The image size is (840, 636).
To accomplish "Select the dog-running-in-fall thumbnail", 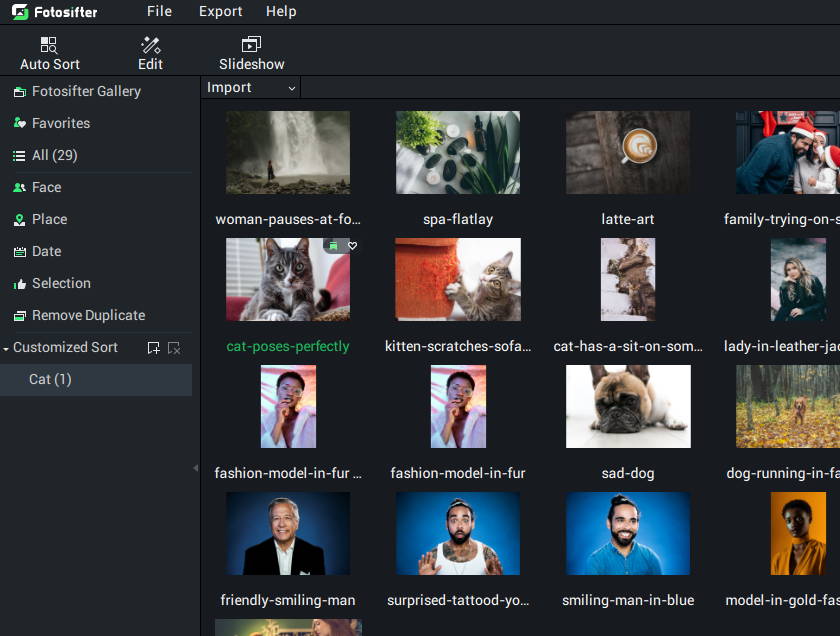I will tap(788, 407).
